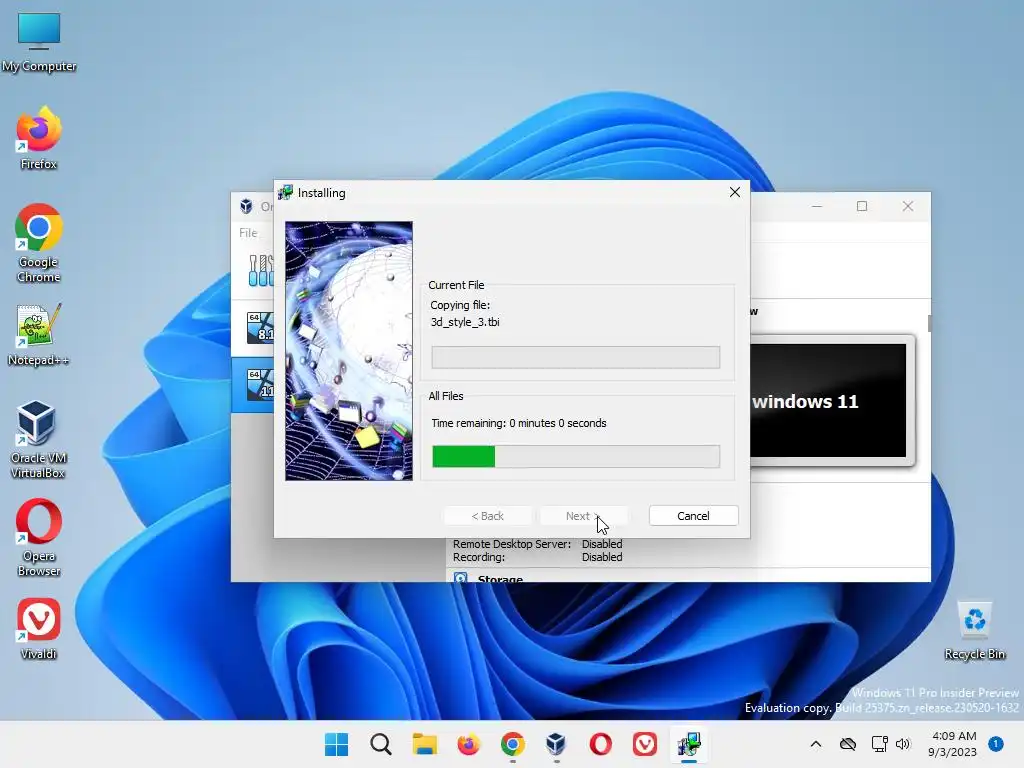The height and width of the screenshot is (768, 1024).
Task: Open Notepad++ desktop shortcut
Action: (39, 334)
